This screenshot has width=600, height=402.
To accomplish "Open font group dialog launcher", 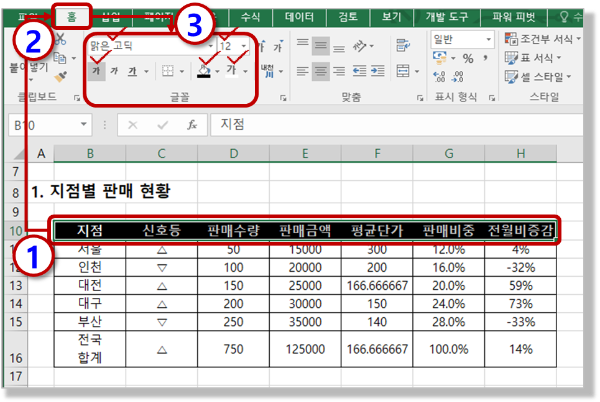I will tap(283, 99).
